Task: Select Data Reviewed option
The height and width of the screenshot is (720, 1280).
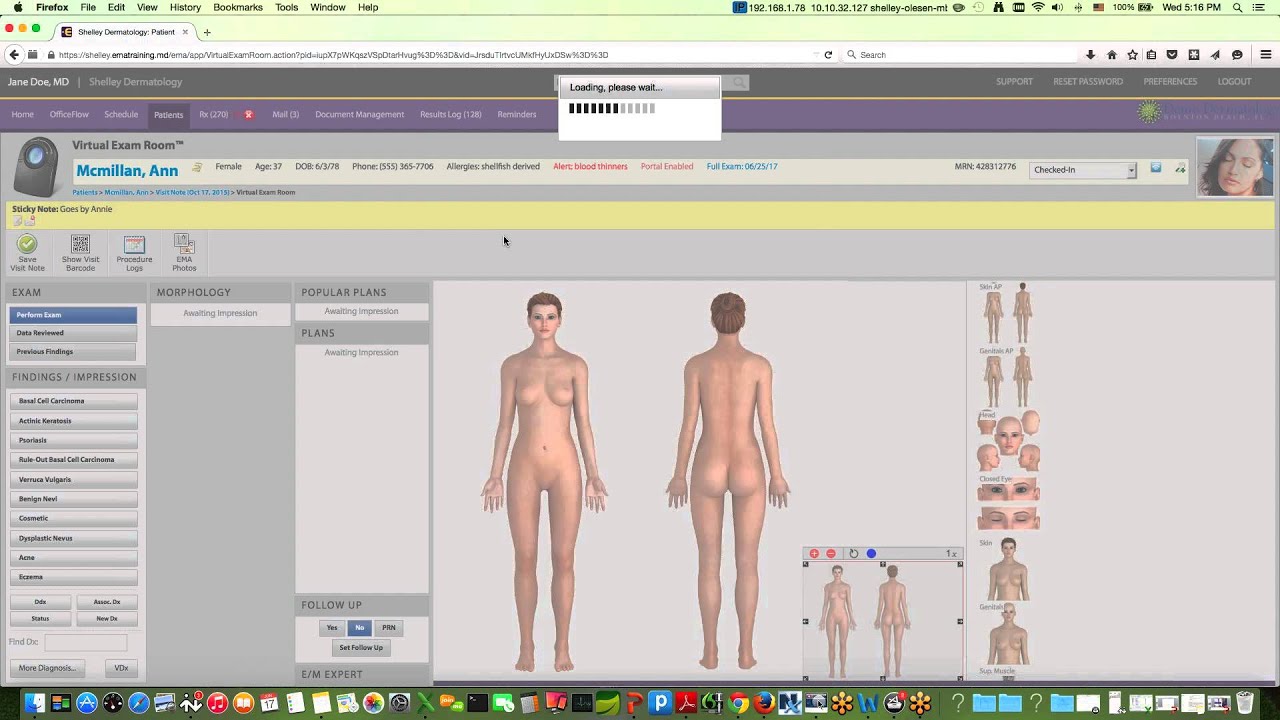Action: [x=73, y=333]
